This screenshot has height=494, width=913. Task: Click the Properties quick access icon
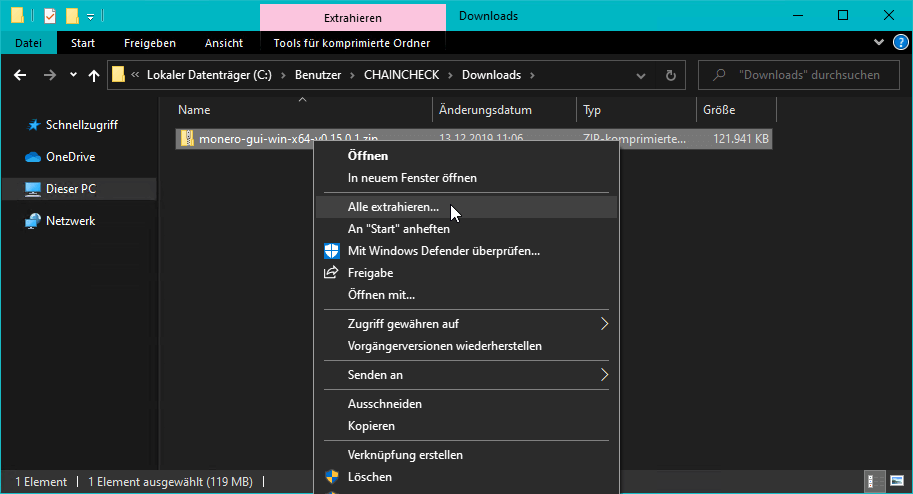click(50, 16)
